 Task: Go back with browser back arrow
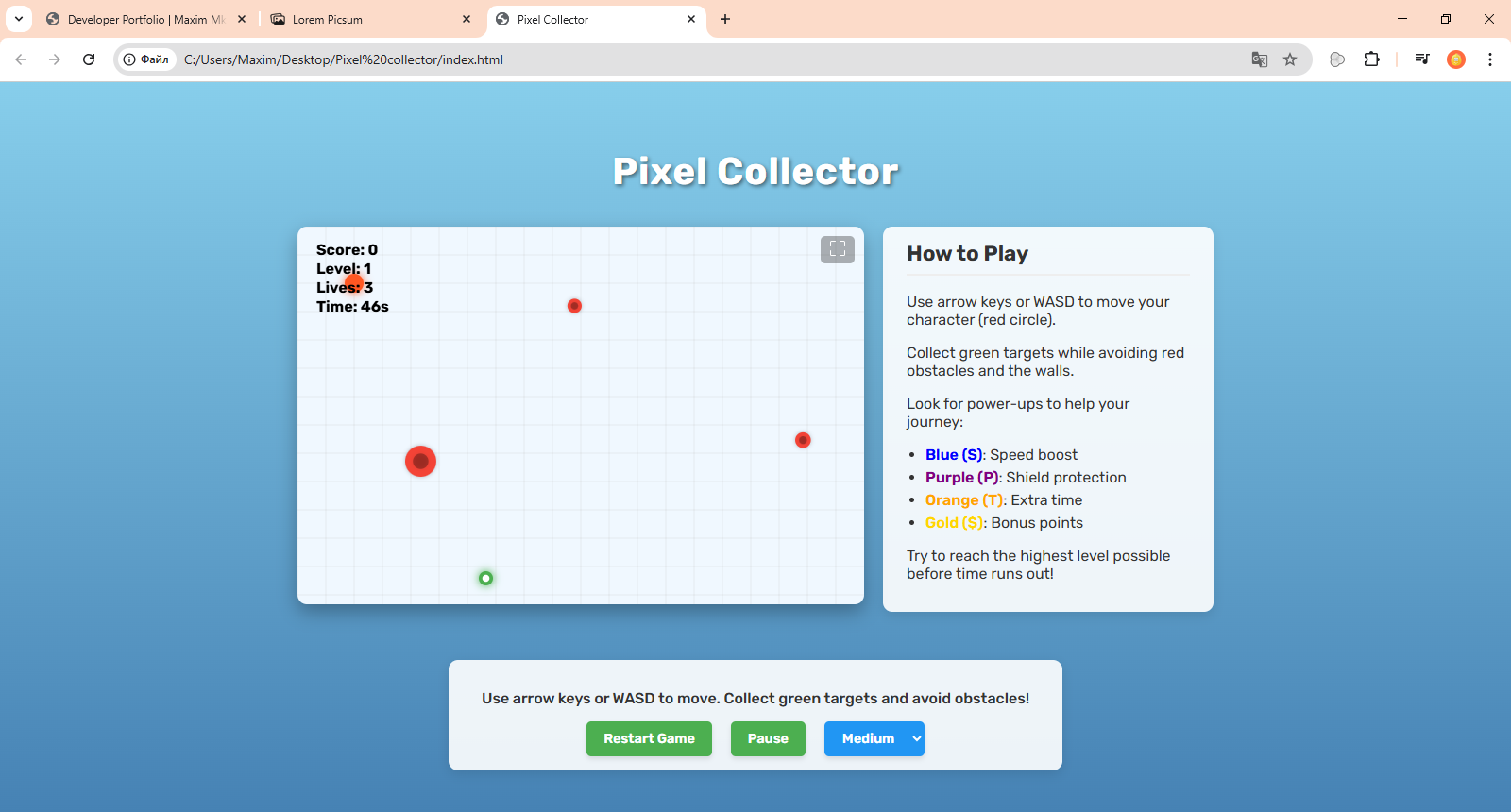[21, 59]
